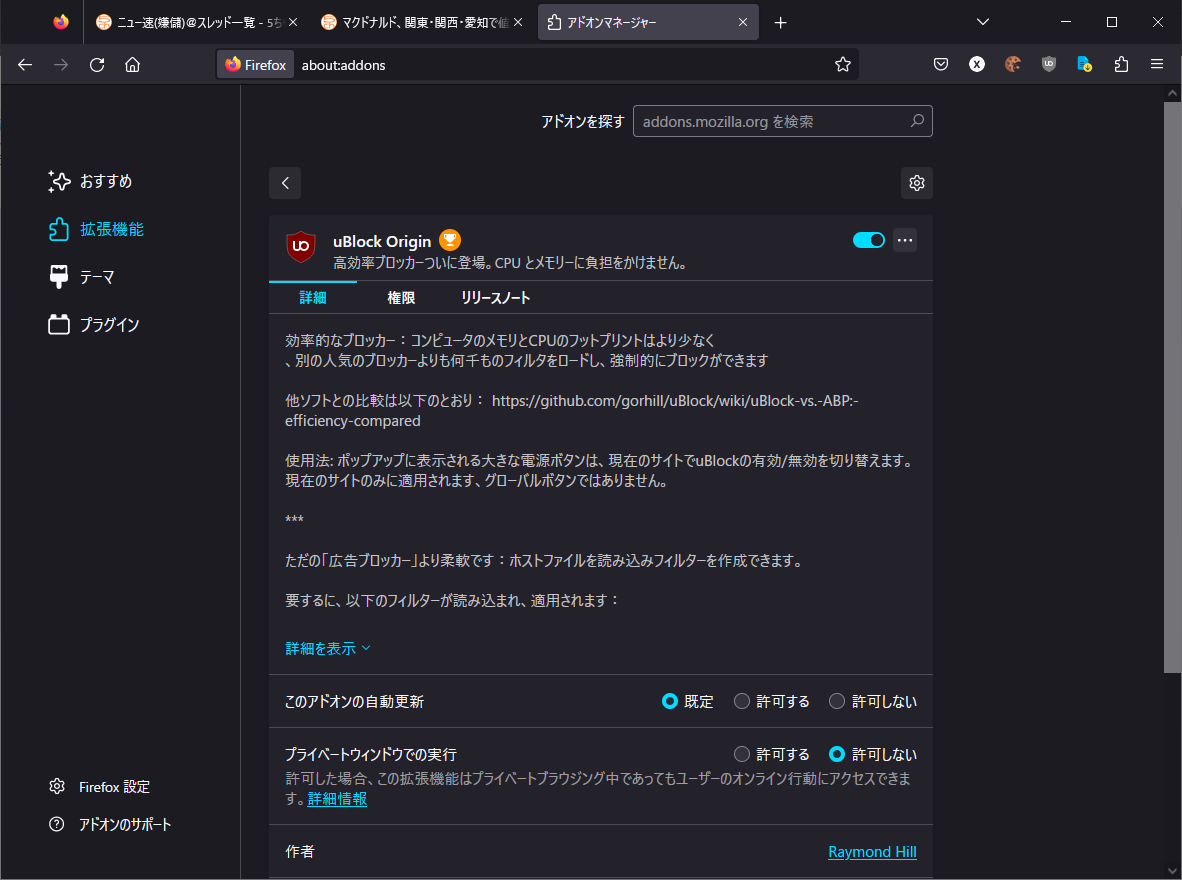Expand description with 詳細を表示
The image size is (1182, 880).
(328, 649)
